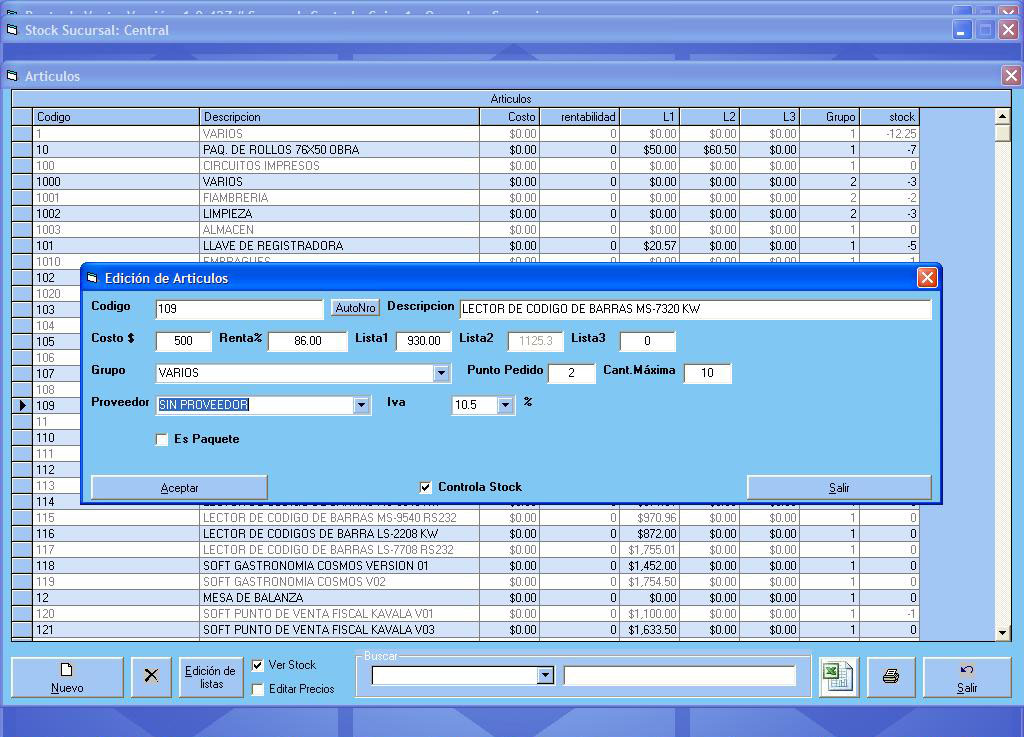Click the Aceptar button

(180, 488)
